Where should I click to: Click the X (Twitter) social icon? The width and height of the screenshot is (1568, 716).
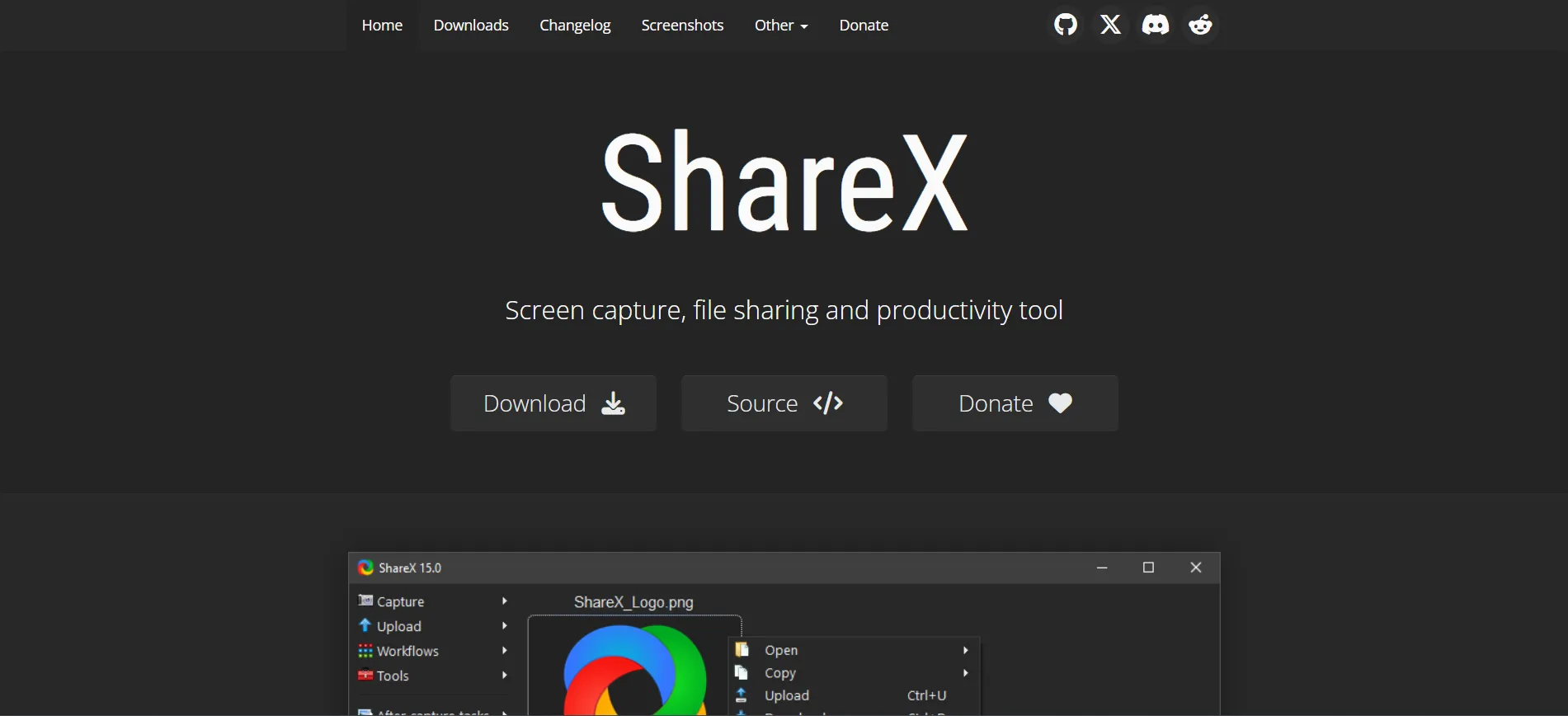1110,25
